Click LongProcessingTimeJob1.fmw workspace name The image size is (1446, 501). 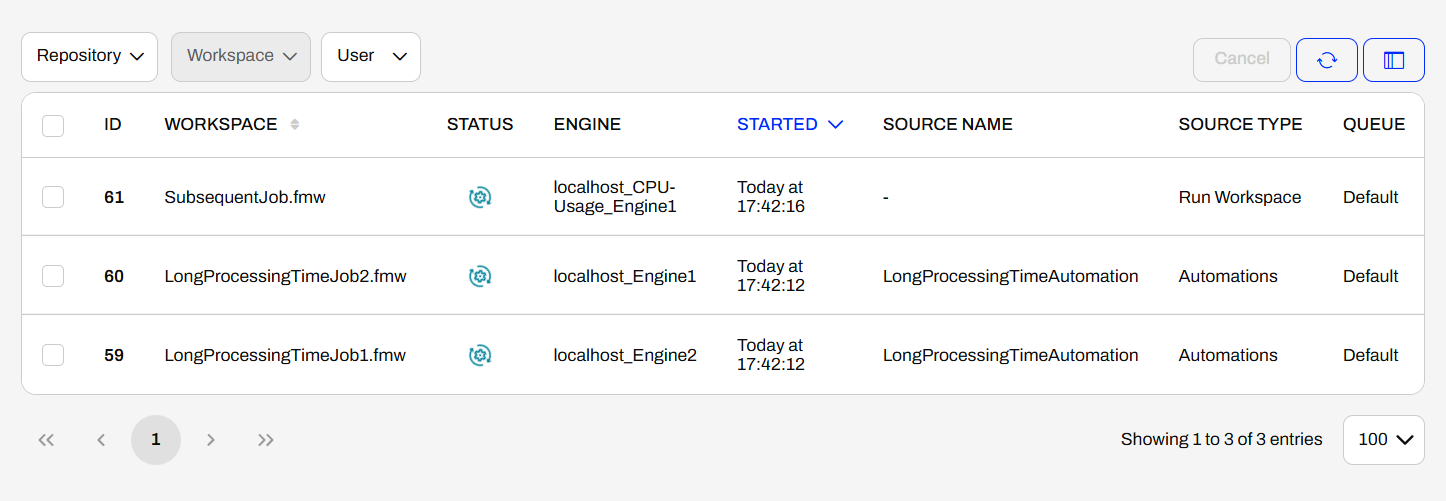(285, 356)
